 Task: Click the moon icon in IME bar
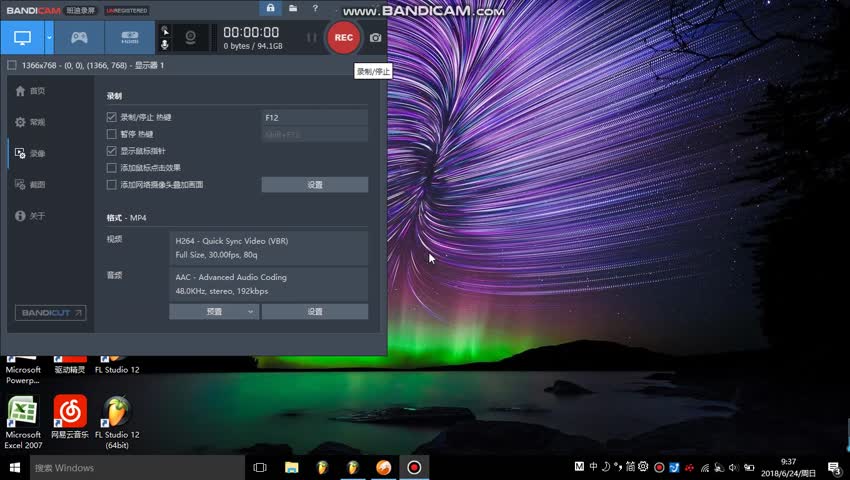click(606, 466)
